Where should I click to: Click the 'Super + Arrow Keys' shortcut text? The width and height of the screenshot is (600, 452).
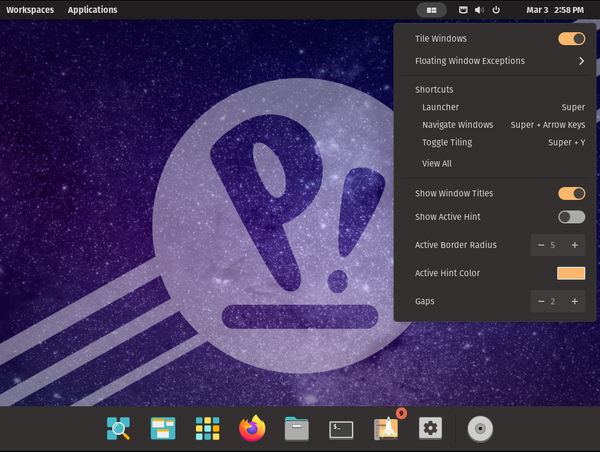(x=548, y=125)
